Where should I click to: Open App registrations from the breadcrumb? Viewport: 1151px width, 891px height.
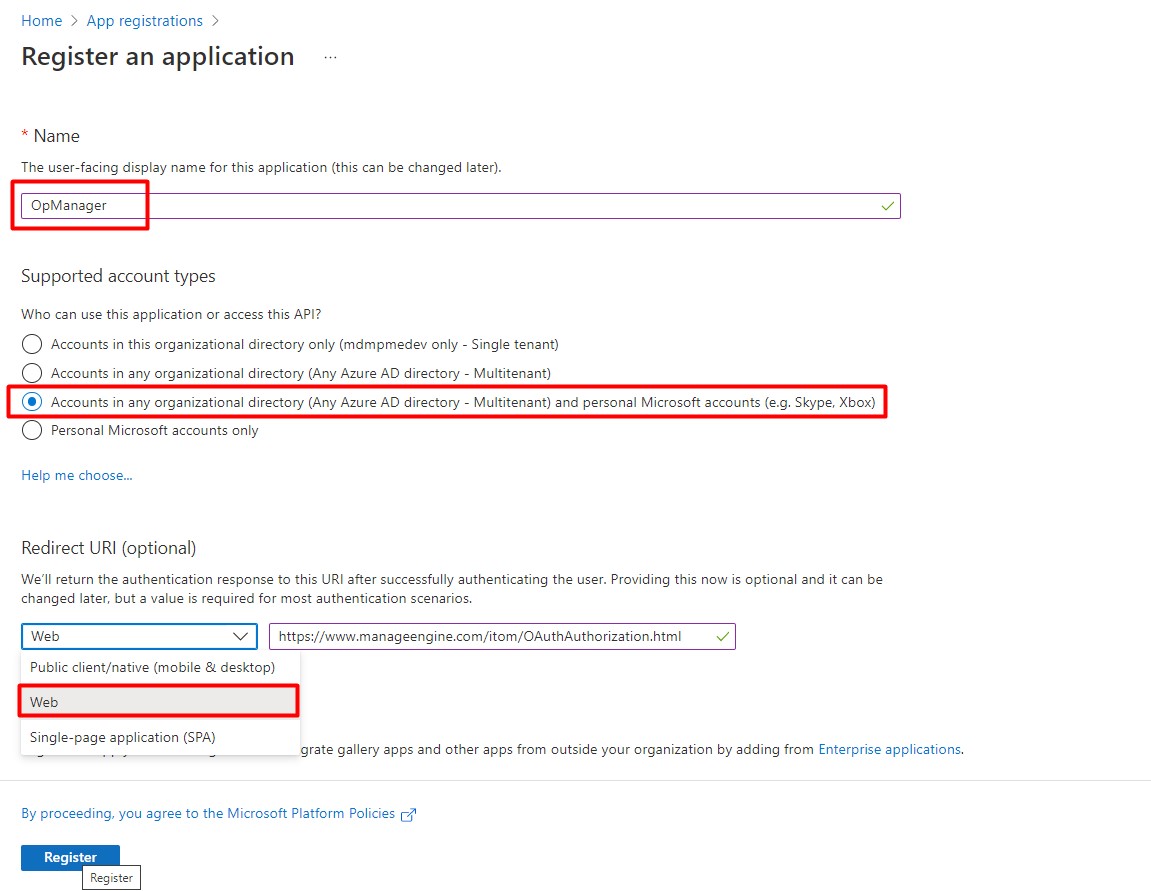144,20
